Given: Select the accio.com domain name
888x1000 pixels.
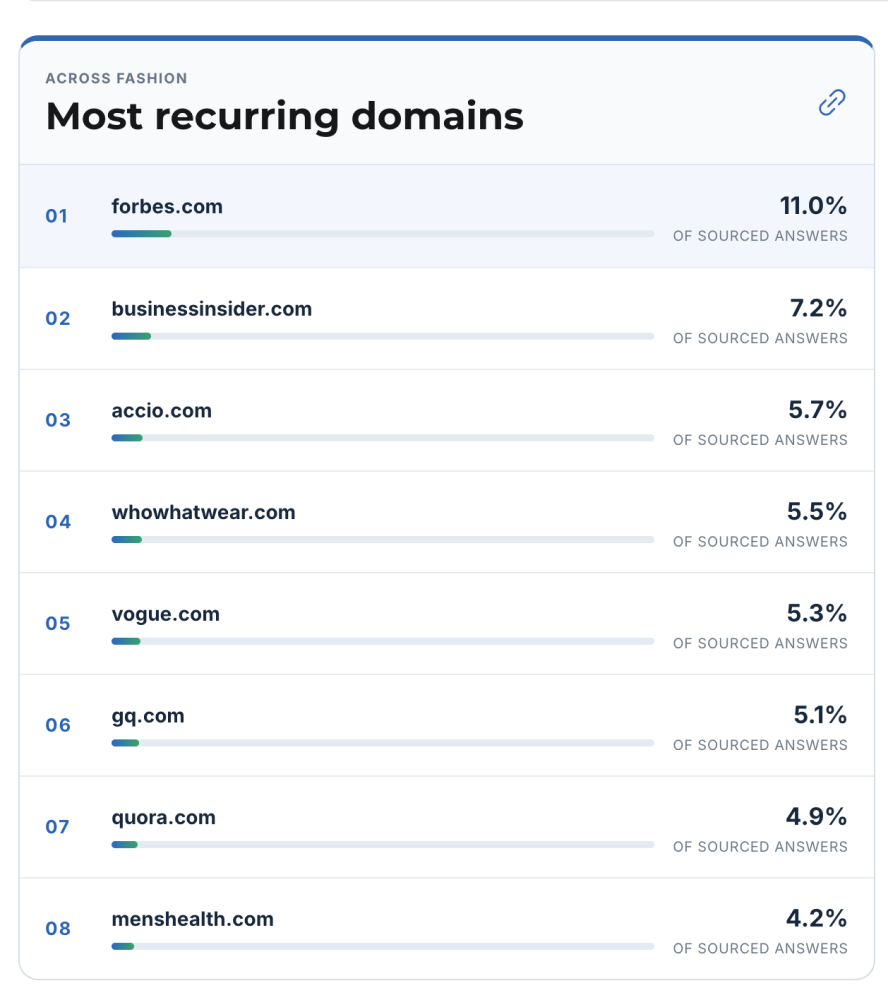Looking at the screenshot, I should coord(161,411).
